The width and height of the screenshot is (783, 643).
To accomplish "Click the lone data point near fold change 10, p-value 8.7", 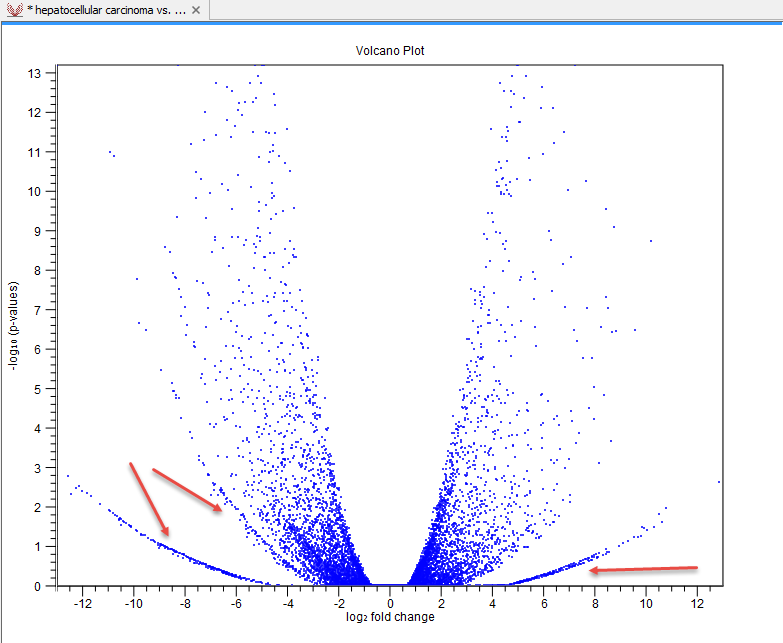I will tap(650, 241).
